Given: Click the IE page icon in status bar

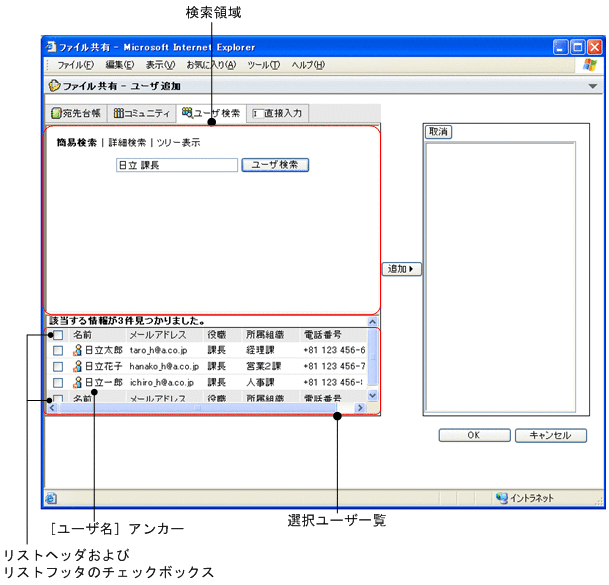Looking at the screenshot, I should pyautogui.click(x=51, y=498).
